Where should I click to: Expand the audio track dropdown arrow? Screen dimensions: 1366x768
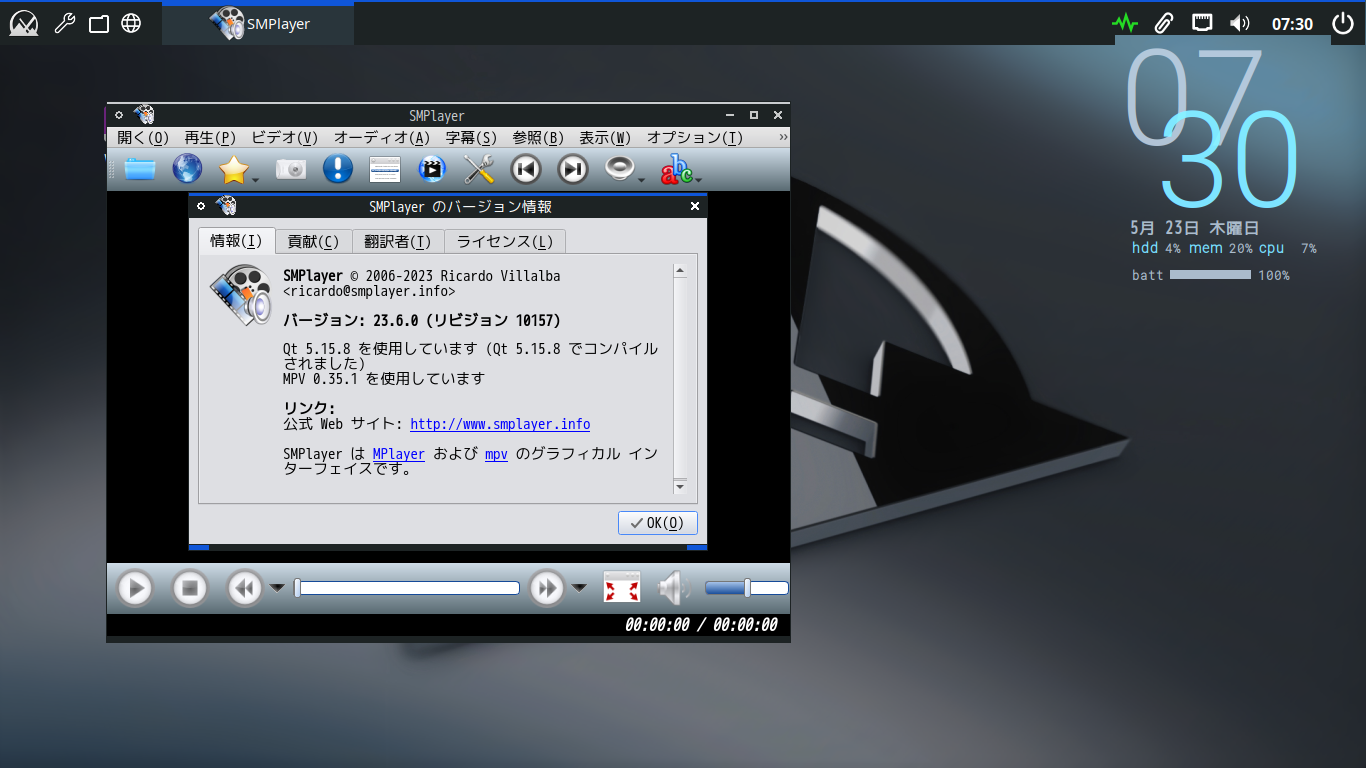point(642,180)
